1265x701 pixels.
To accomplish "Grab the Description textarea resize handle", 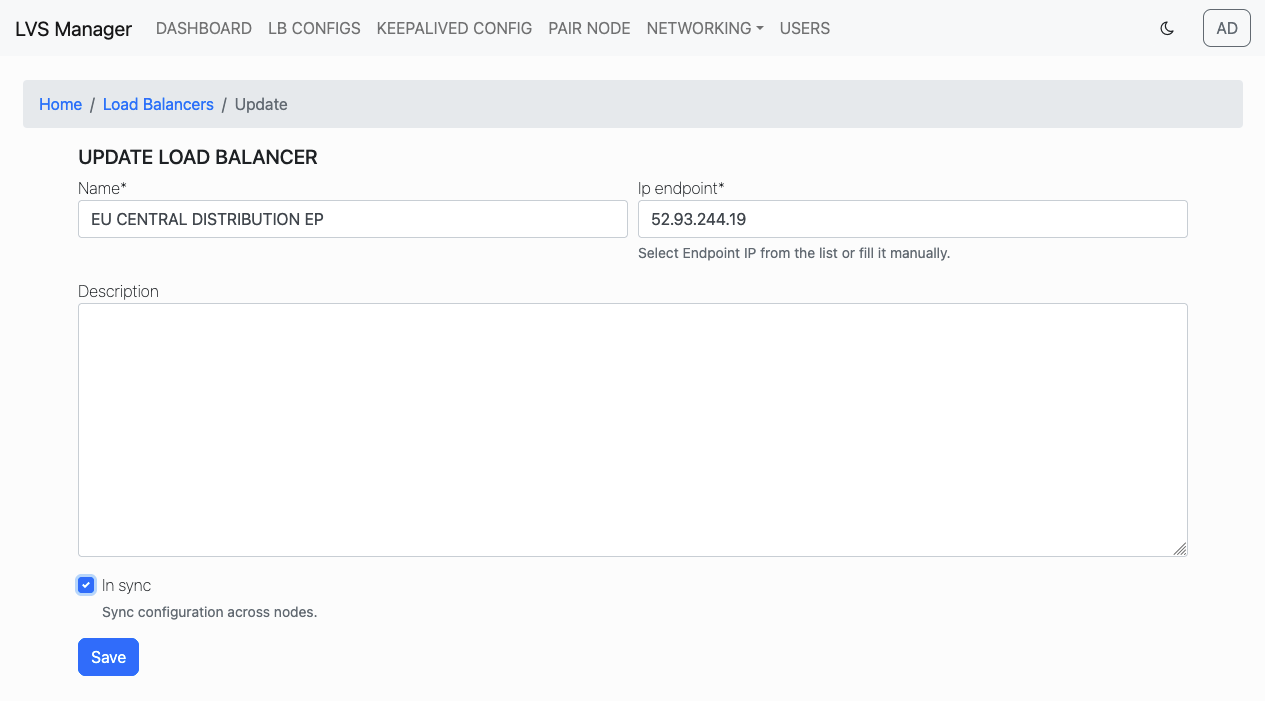I will [1180, 549].
